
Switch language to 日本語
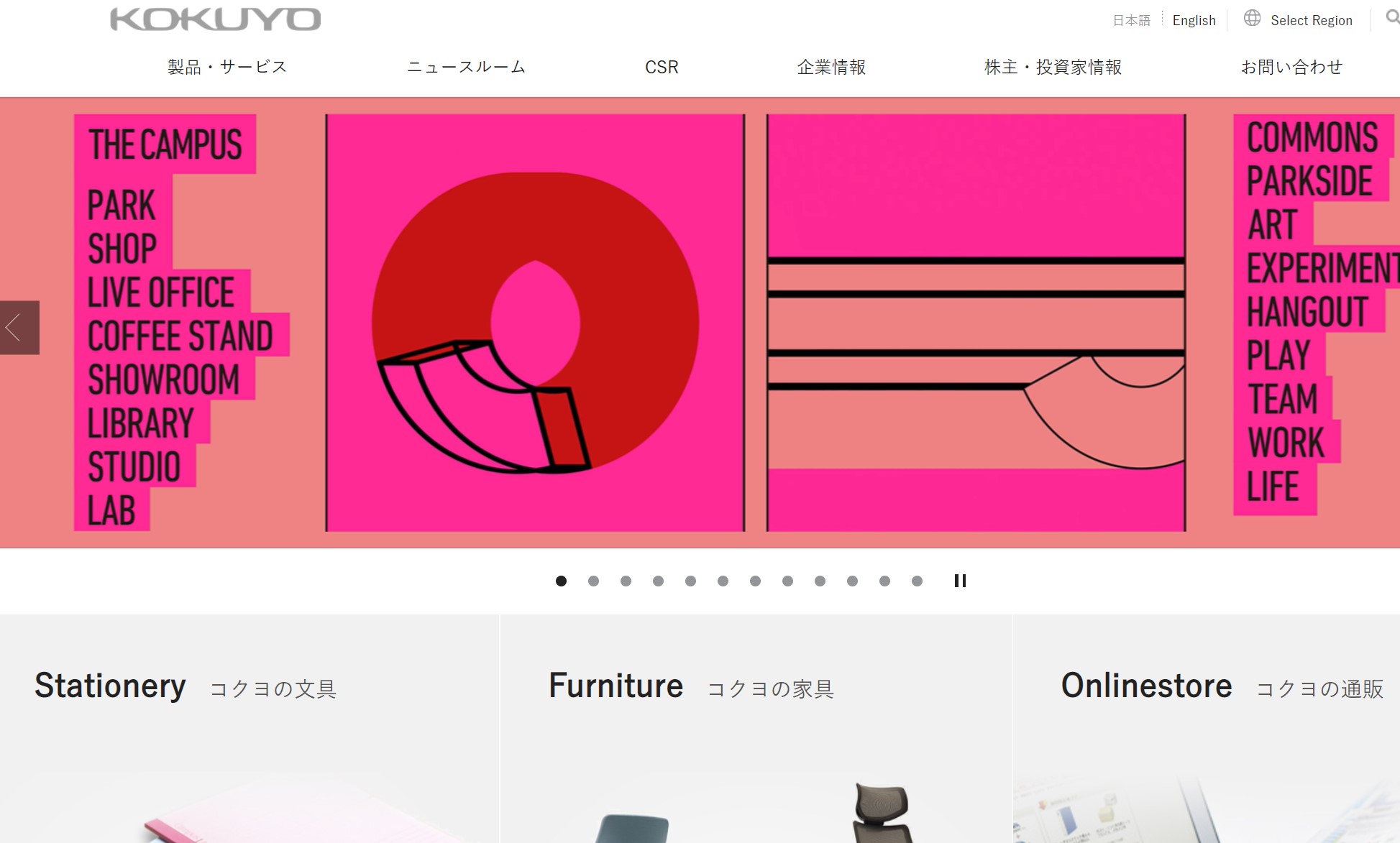[1131, 20]
